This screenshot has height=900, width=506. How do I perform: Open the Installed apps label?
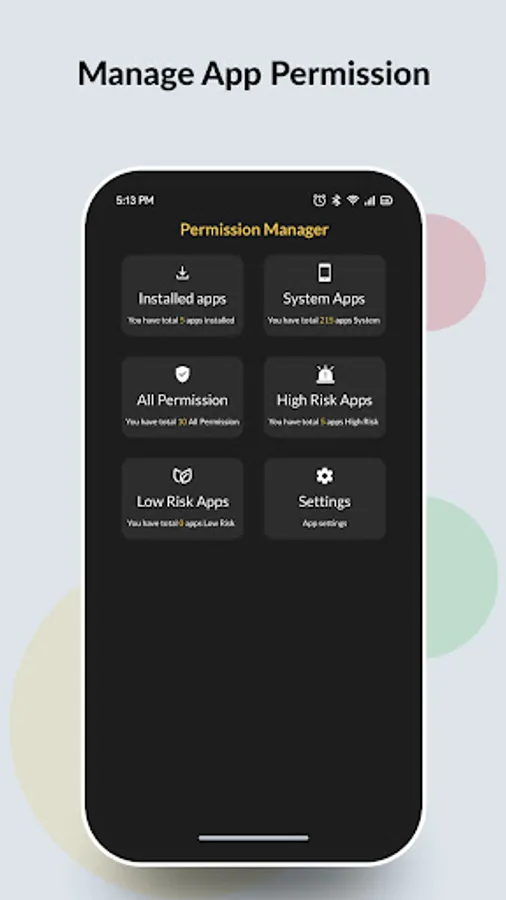182,299
